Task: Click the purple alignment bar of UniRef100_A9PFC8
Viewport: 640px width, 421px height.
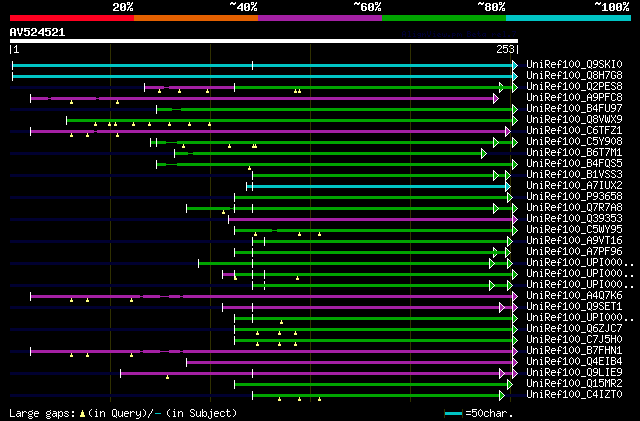Action: 262,98
